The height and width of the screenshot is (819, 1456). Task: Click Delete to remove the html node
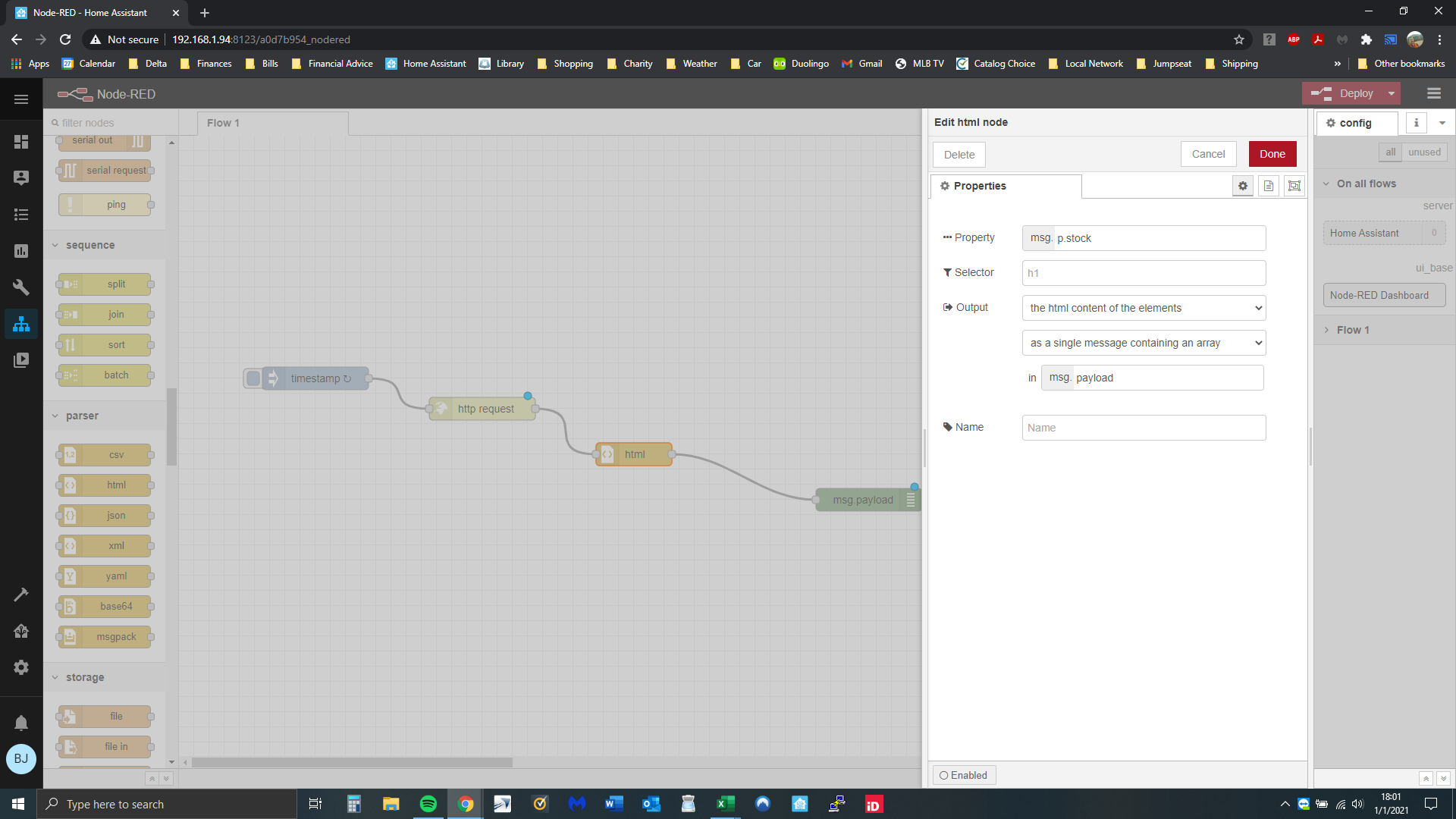(x=959, y=154)
